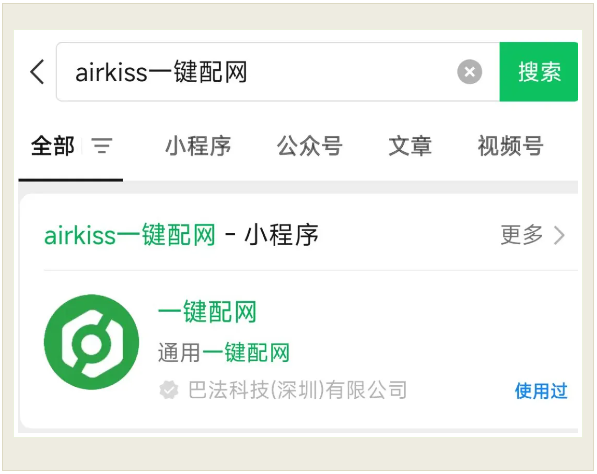The height and width of the screenshot is (474, 597).
Task: Switch to the 文章 tab
Action: 410,146
